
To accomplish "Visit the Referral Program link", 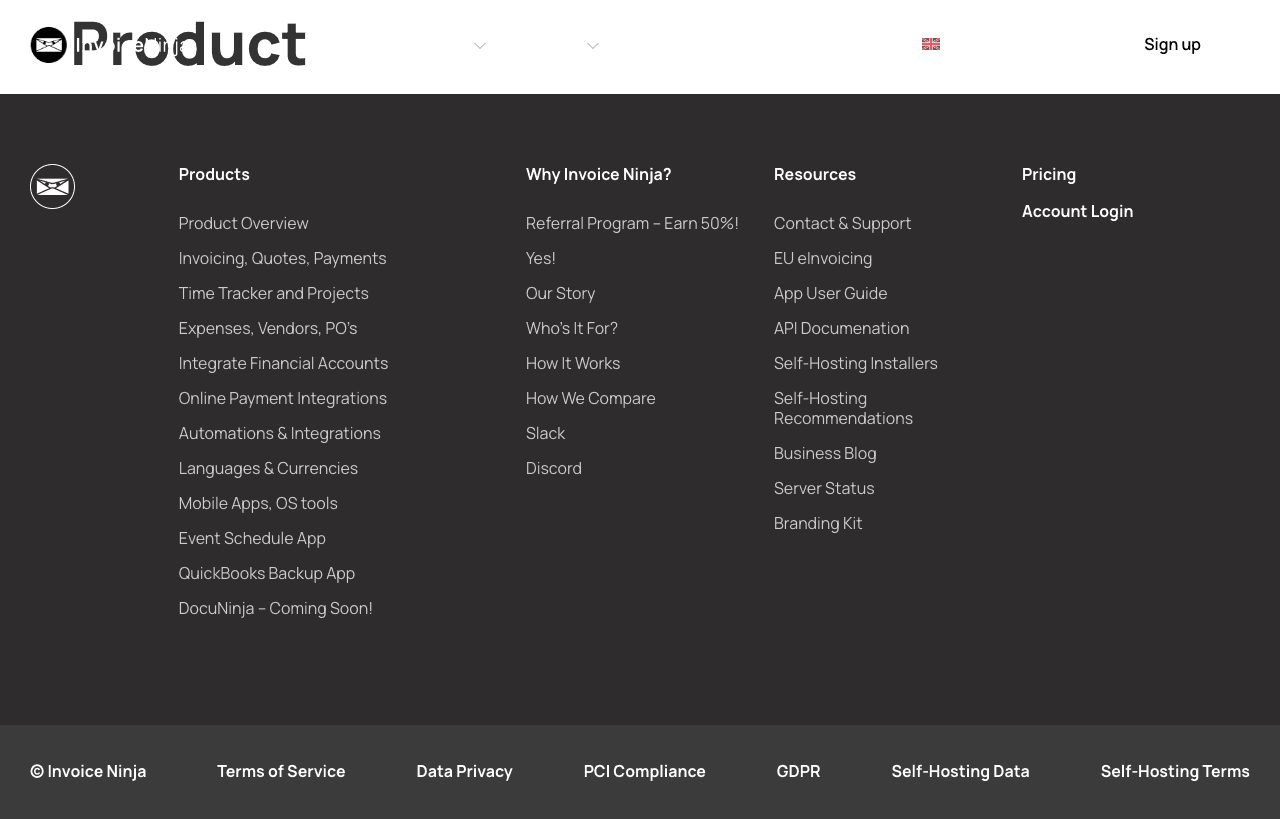I will click(x=632, y=223).
